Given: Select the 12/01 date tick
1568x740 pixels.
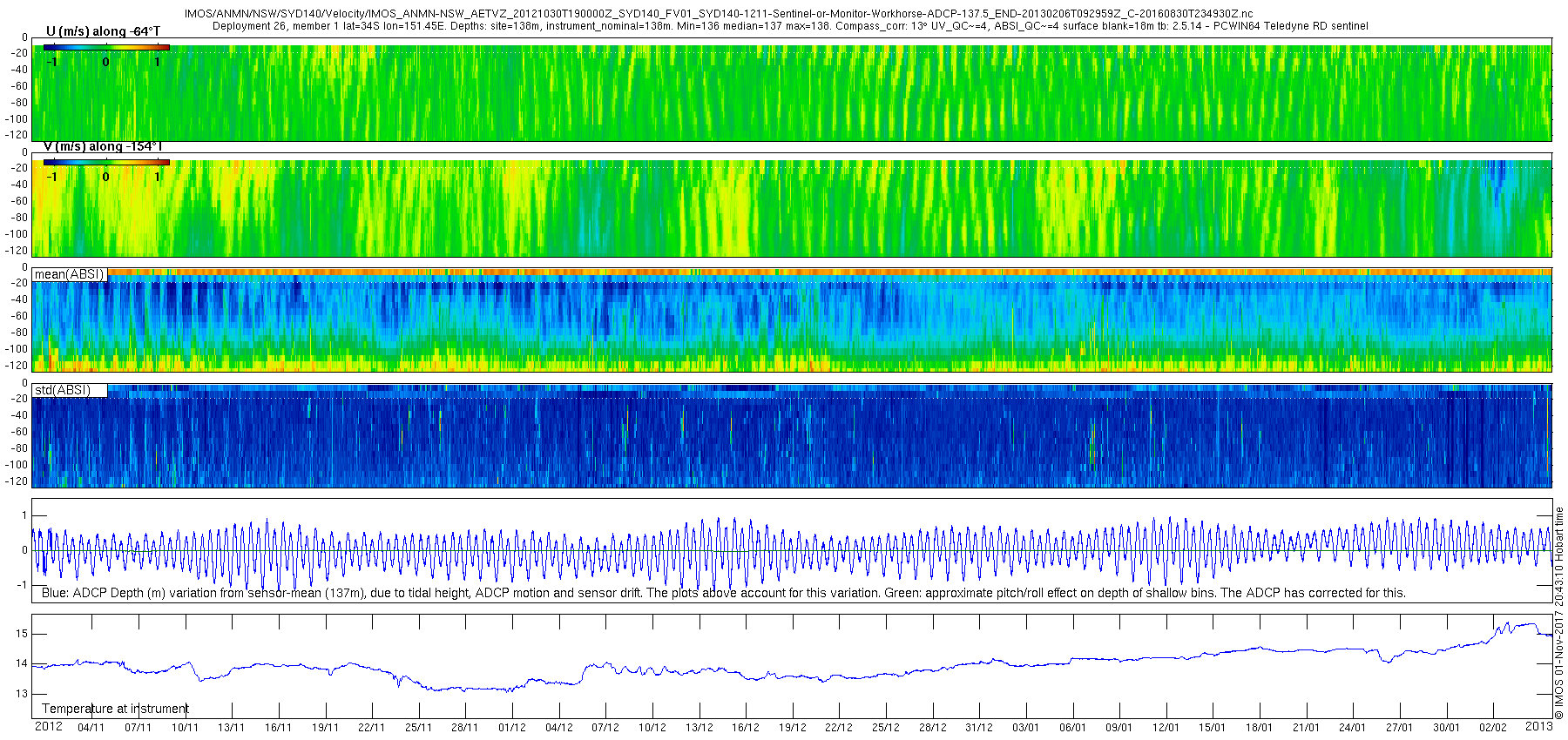Looking at the screenshot, I should pos(1166,728).
